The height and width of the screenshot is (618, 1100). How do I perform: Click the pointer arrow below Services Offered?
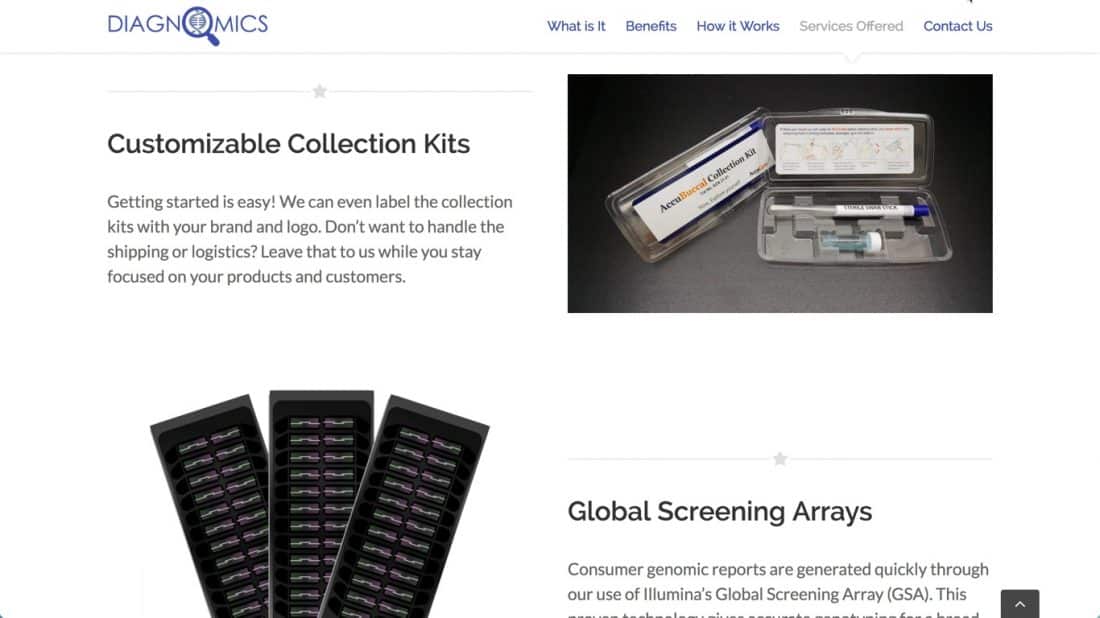(x=851, y=58)
